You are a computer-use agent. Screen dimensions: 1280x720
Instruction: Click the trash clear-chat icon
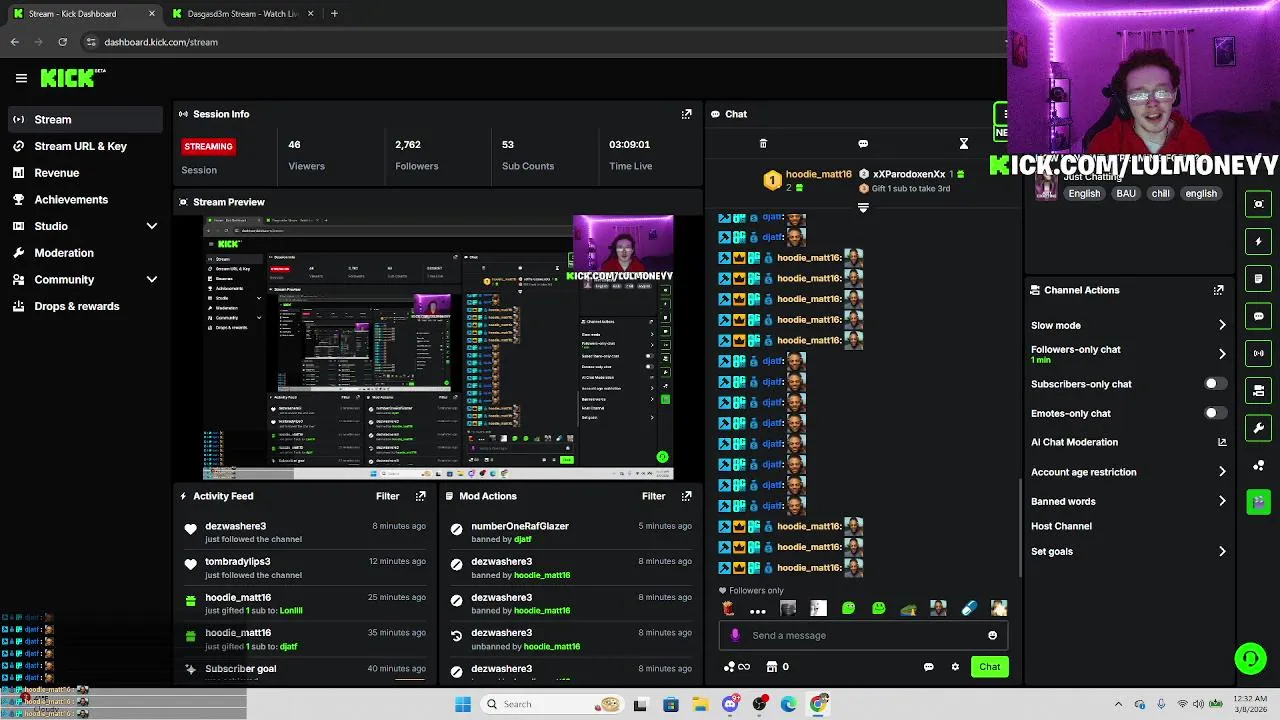(763, 144)
